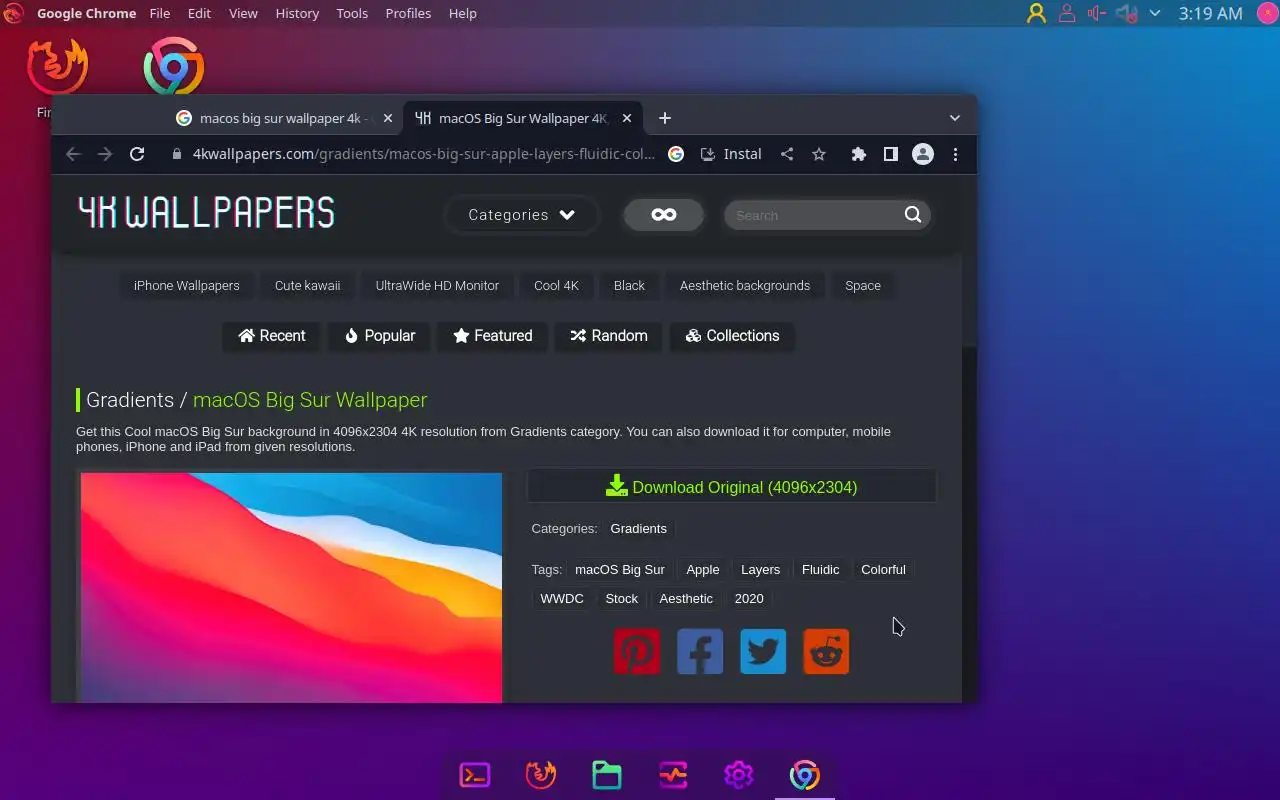This screenshot has width=1280, height=800.
Task: Open the Edit menu
Action: click(199, 13)
